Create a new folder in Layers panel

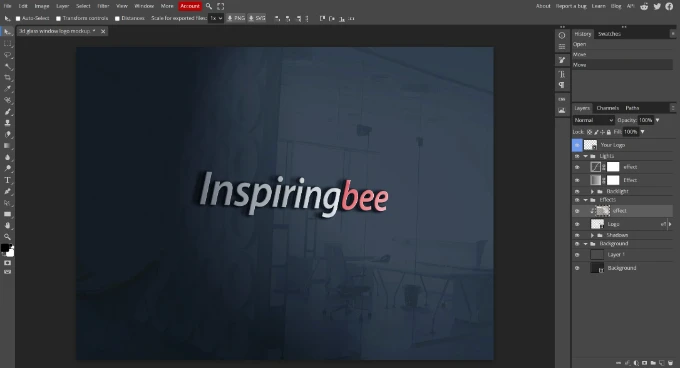tap(653, 363)
